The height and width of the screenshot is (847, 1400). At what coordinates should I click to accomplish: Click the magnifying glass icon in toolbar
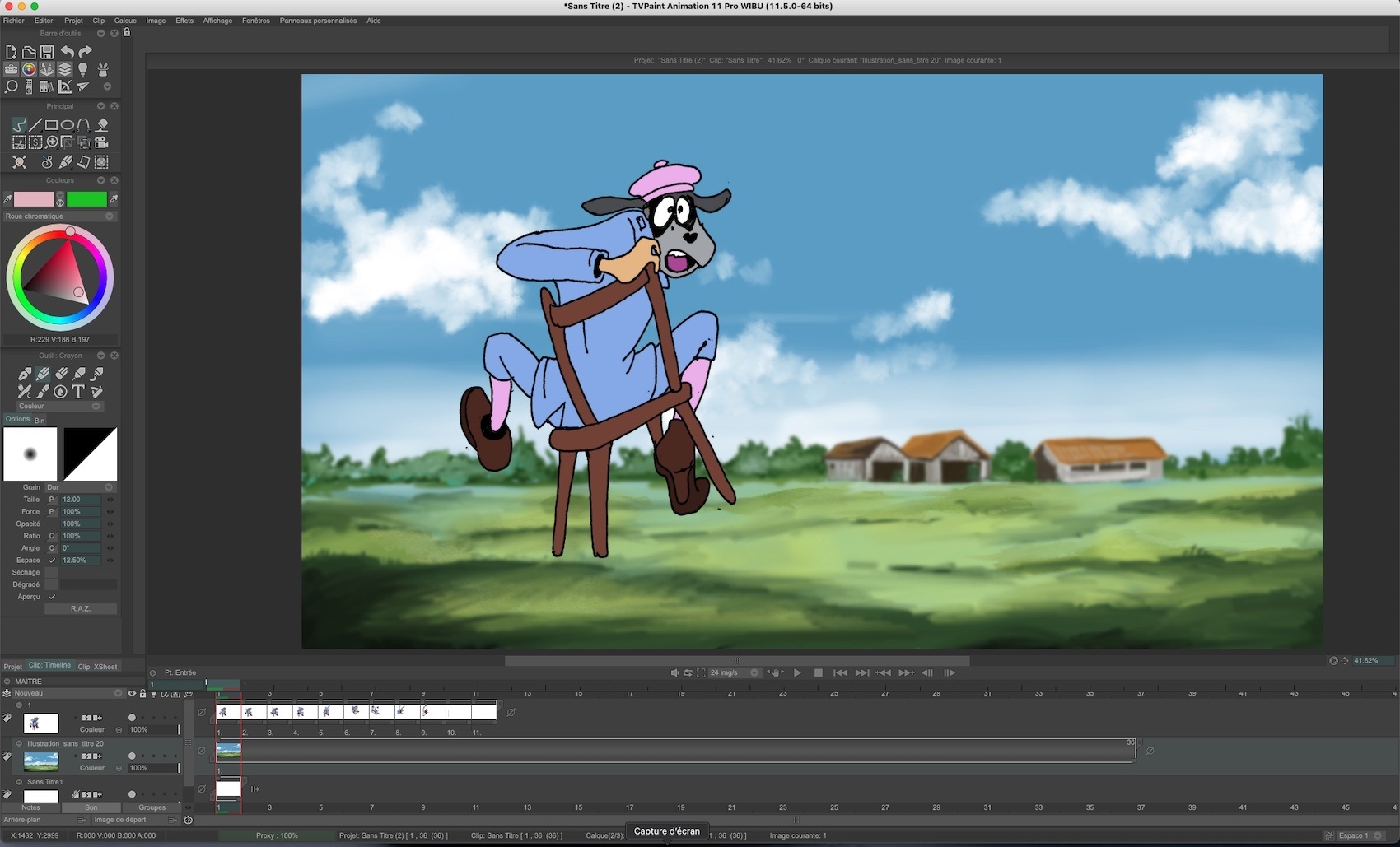[11, 86]
